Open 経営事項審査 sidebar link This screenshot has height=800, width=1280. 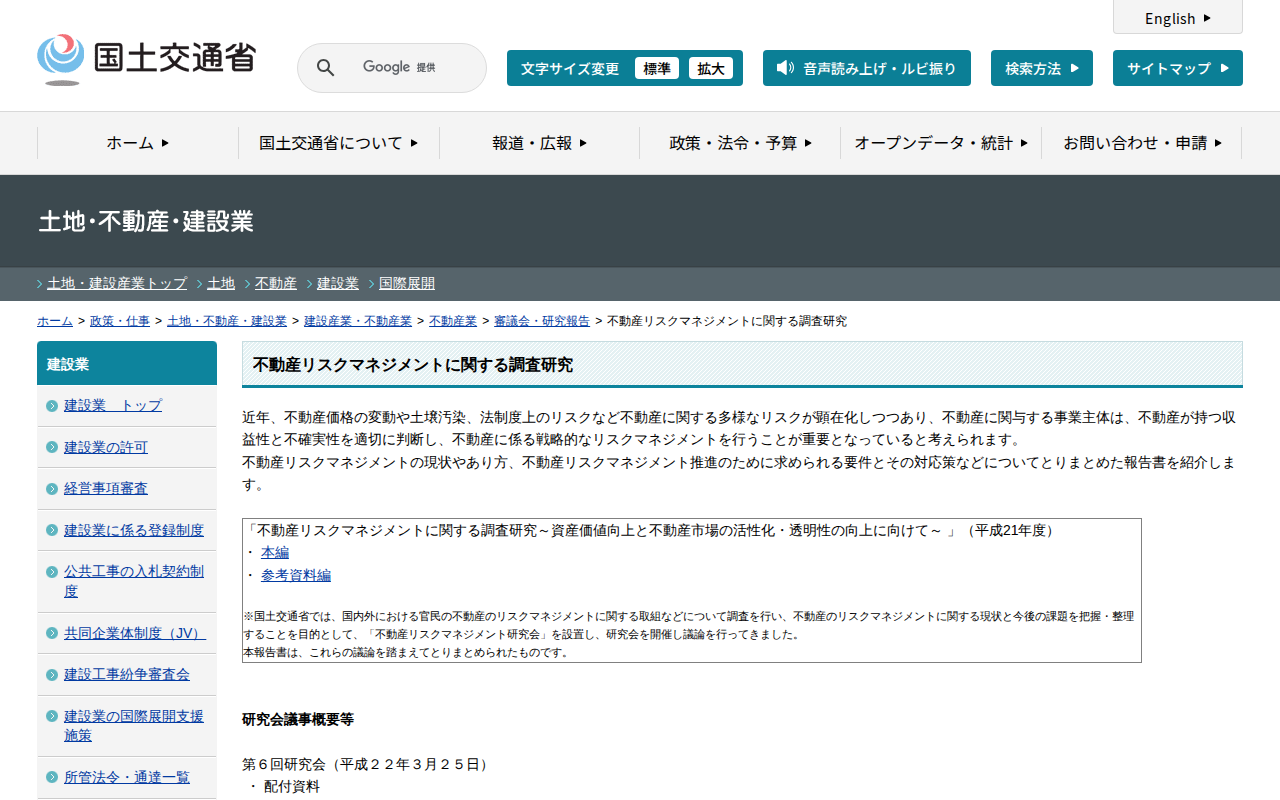pyautogui.click(x=106, y=488)
